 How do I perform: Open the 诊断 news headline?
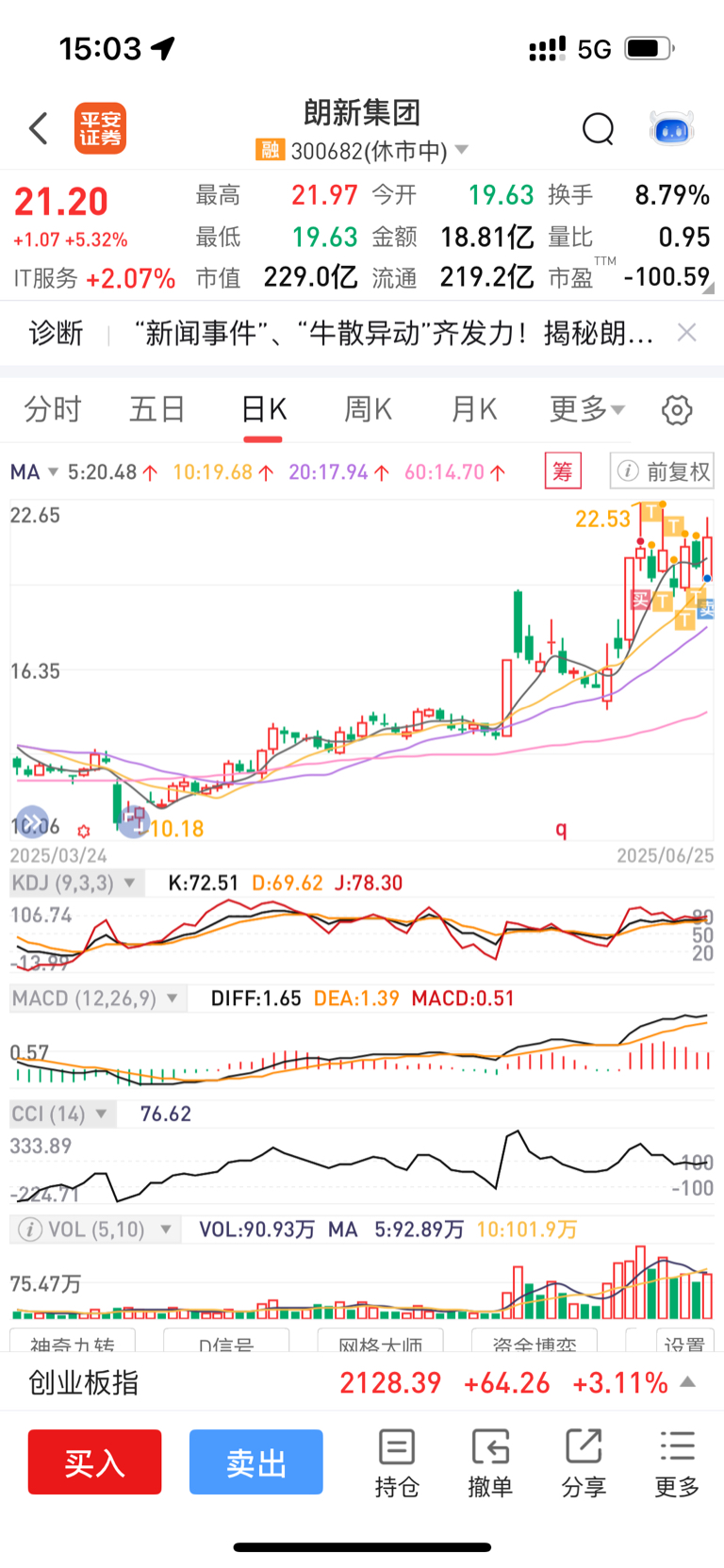click(x=394, y=333)
